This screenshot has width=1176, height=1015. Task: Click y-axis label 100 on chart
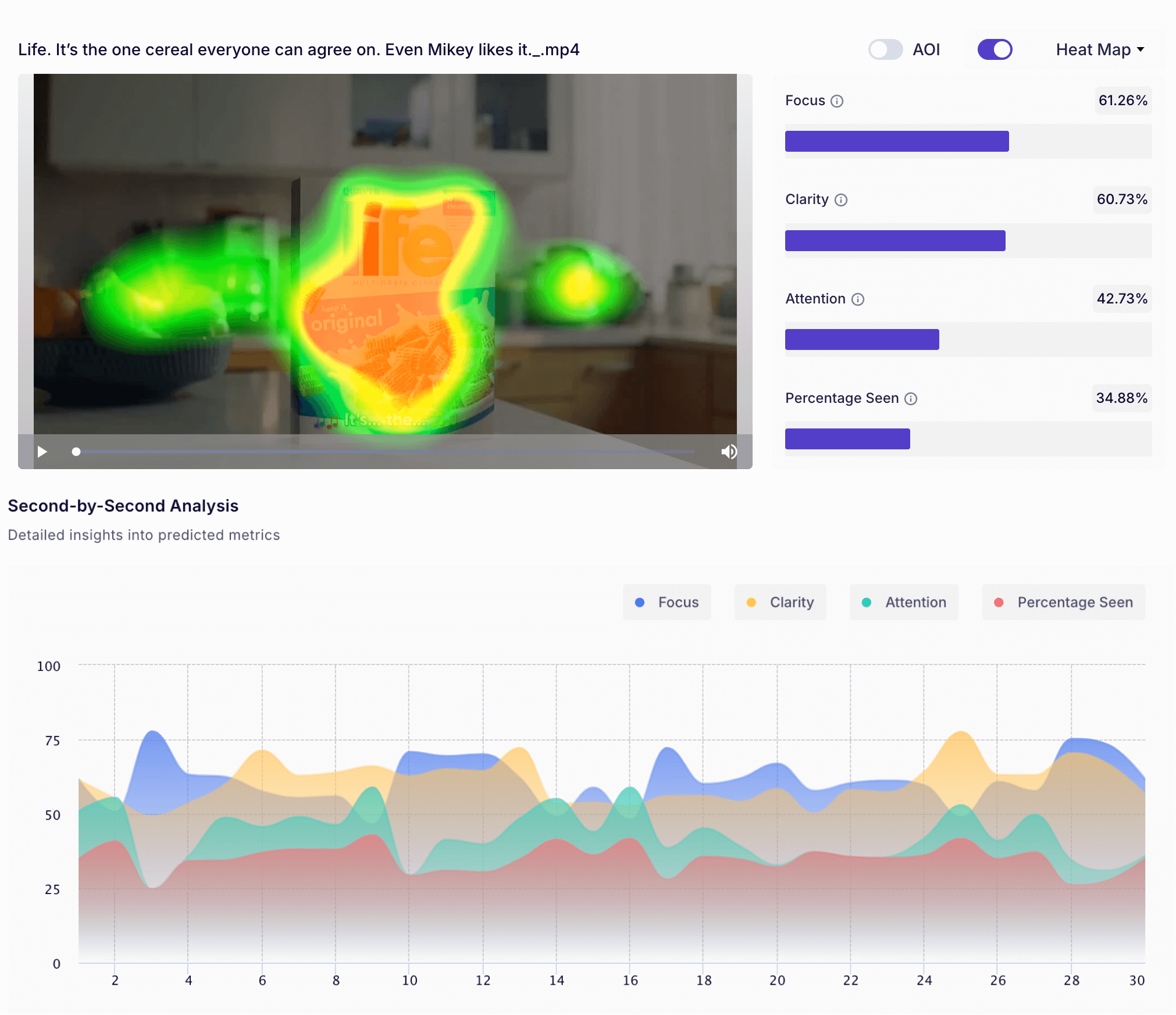click(49, 667)
